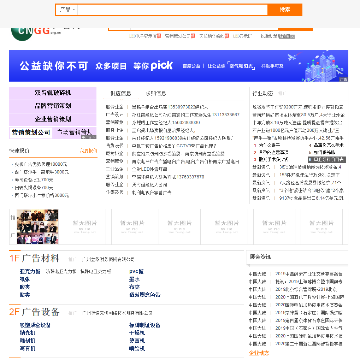Open the '墨水' category under 广告材料
Screen dimensions: 360x360
[x=134, y=279]
